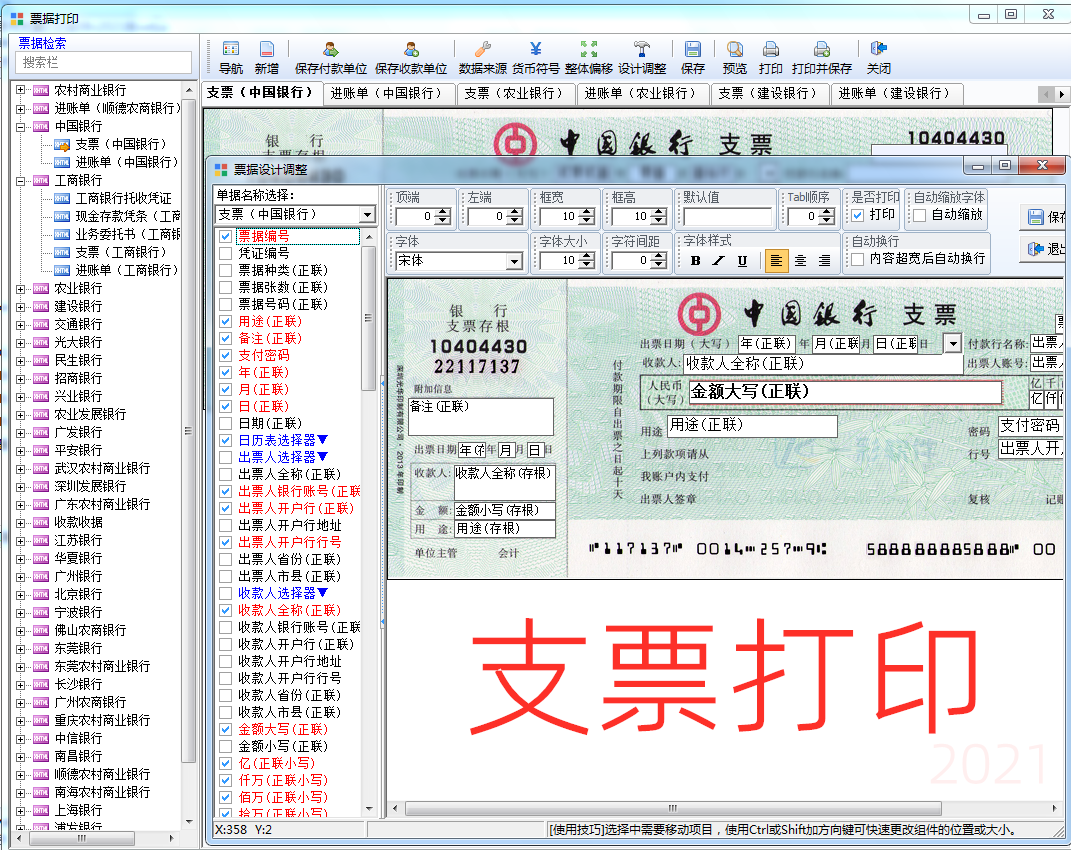1071x850 pixels.
Task: Toggle 用途(正联) checkbox
Action: click(225, 321)
